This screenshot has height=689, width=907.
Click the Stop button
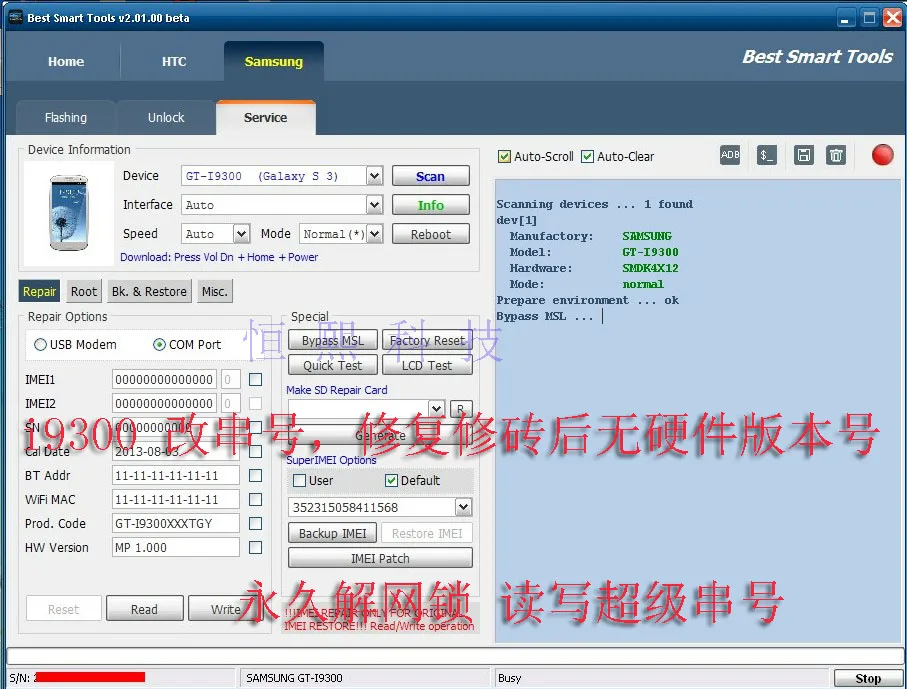pos(868,679)
